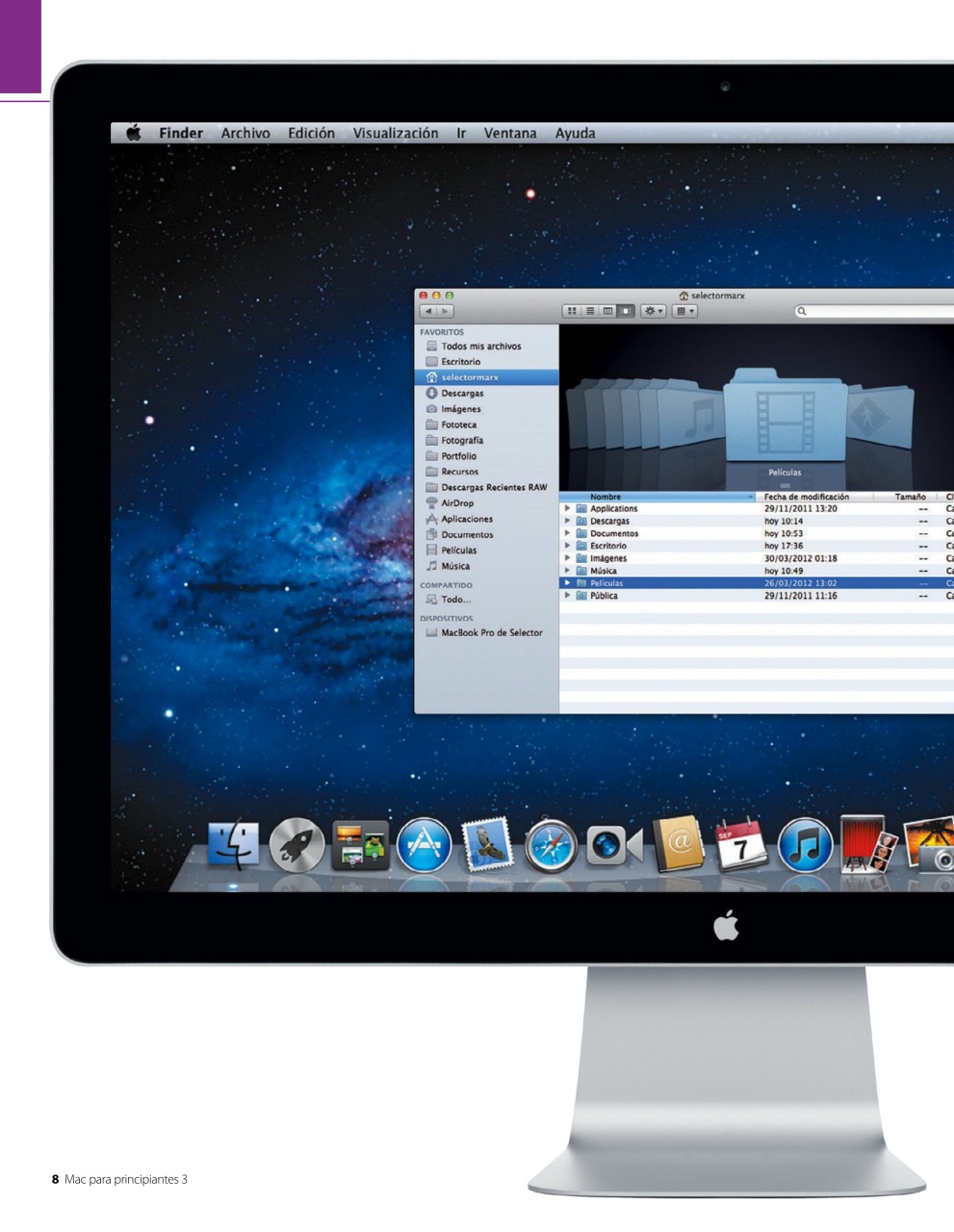Open the arrange-by dropdown in toolbar
Screen dimensions: 954x1232
point(684,311)
